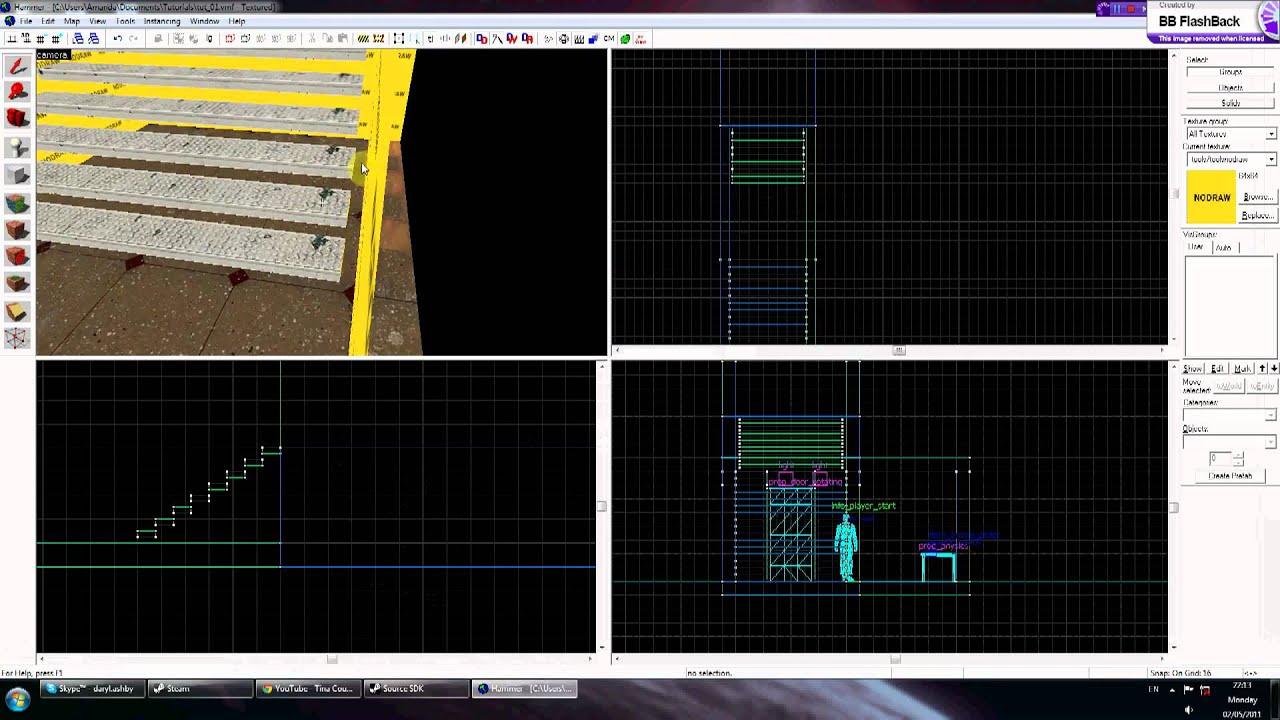Switch to the User VisGroups tab
Screen dimensions: 1280x720
pyautogui.click(x=1196, y=247)
